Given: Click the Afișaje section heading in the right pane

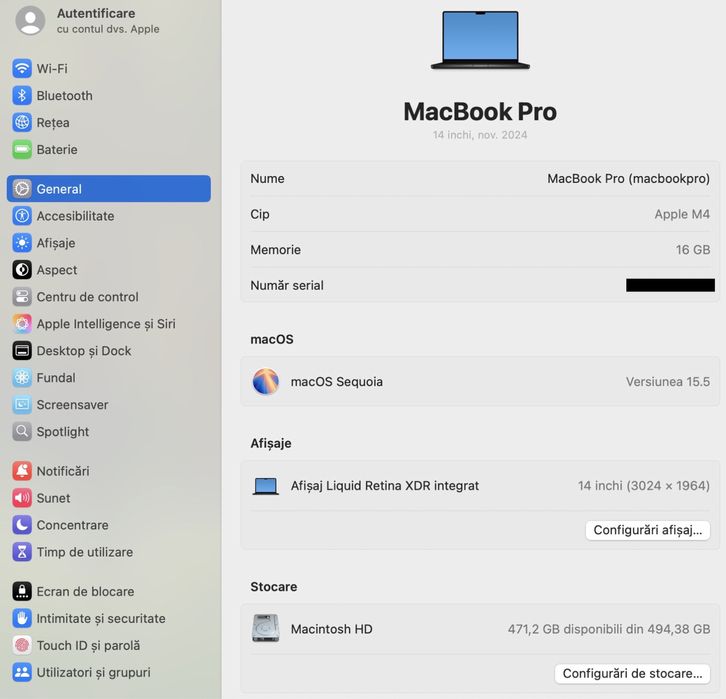Looking at the screenshot, I should [x=271, y=443].
